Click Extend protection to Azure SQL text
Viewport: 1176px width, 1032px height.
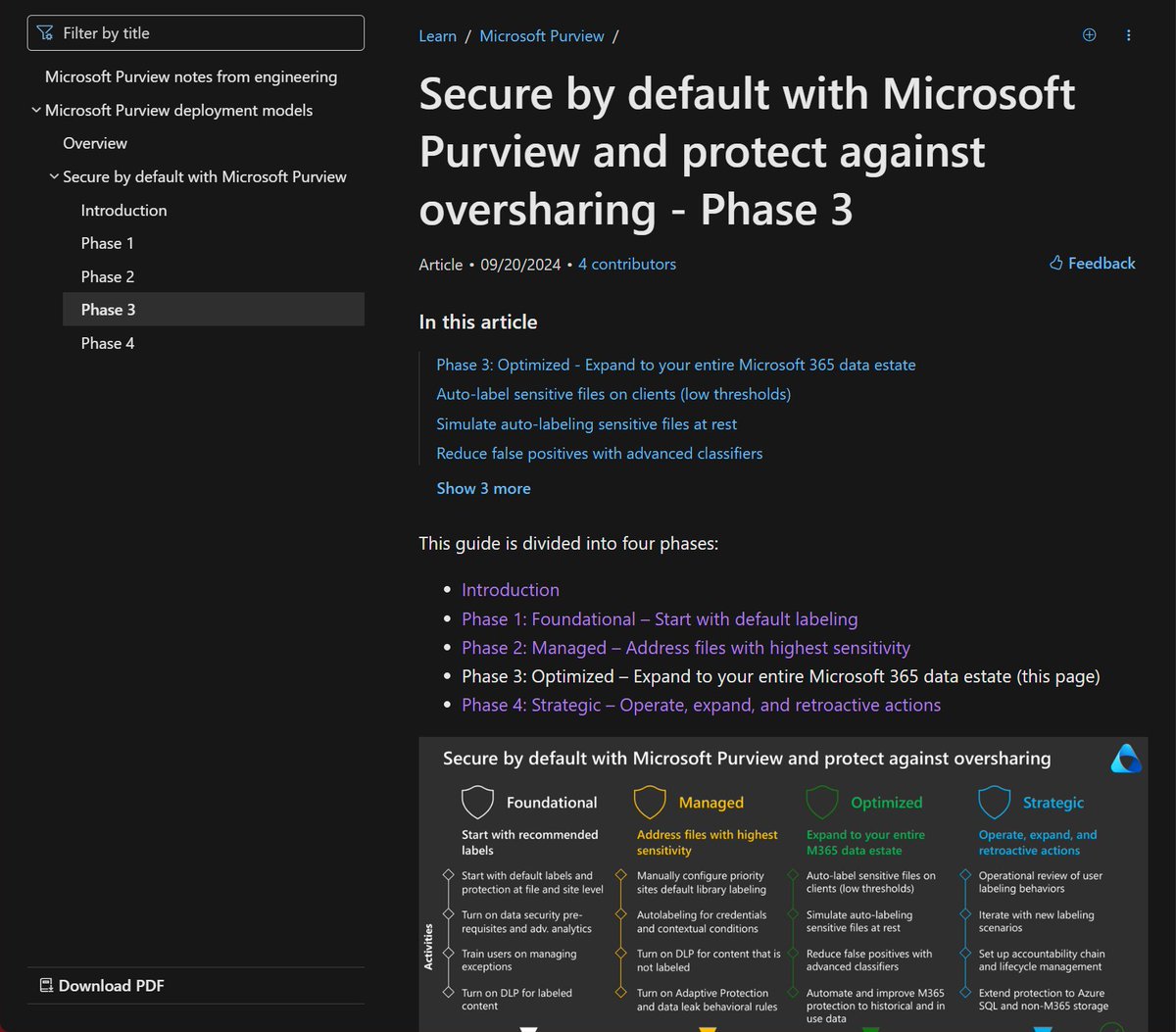[1044, 999]
